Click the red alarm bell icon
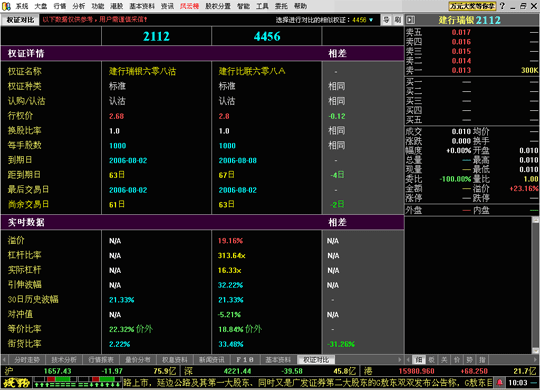 coord(499,382)
